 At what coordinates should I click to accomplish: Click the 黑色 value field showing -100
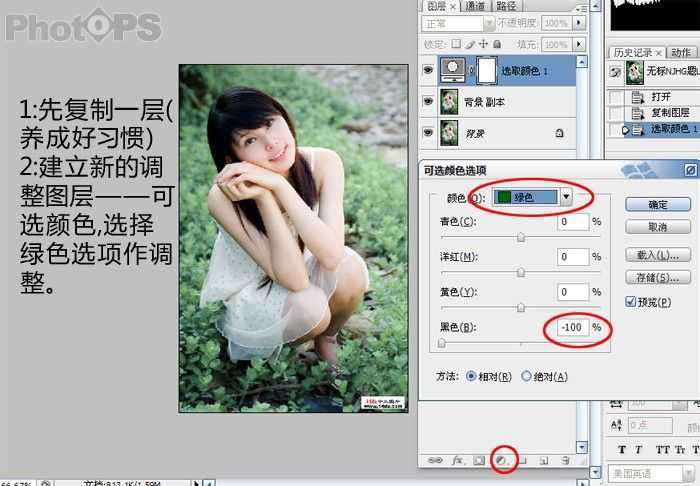[x=573, y=327]
